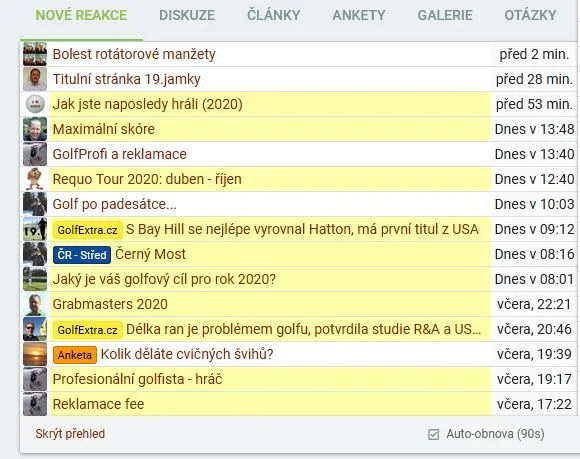Viewport: 580px width, 459px height.
Task: Click the avatar next to Grabmasters 2020
Action: (x=35, y=304)
